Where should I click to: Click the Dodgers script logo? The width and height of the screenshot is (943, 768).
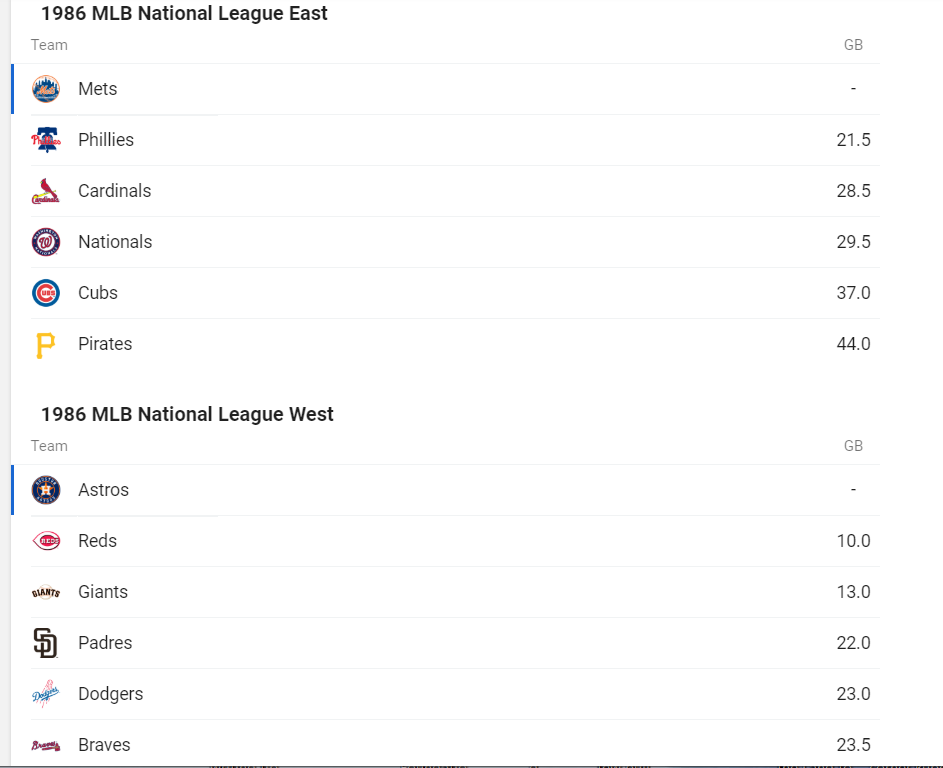click(46, 694)
